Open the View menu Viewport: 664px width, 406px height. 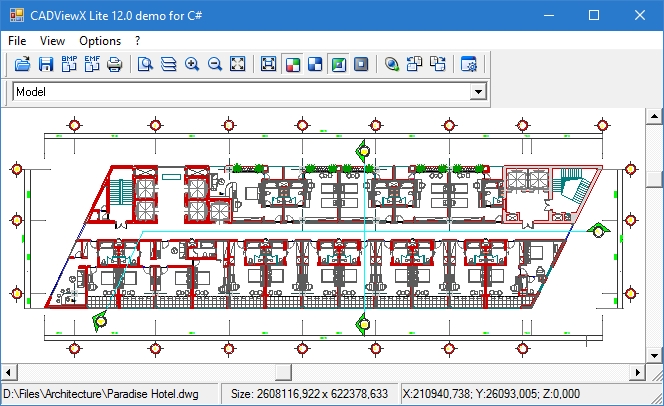[53, 41]
